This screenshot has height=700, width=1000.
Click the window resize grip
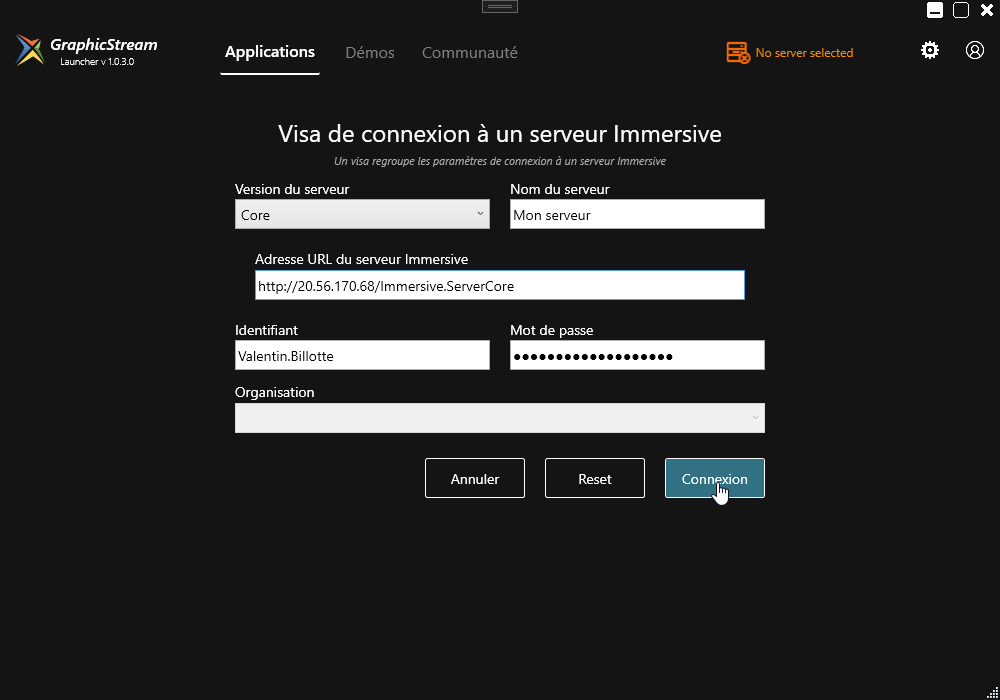click(x=992, y=692)
